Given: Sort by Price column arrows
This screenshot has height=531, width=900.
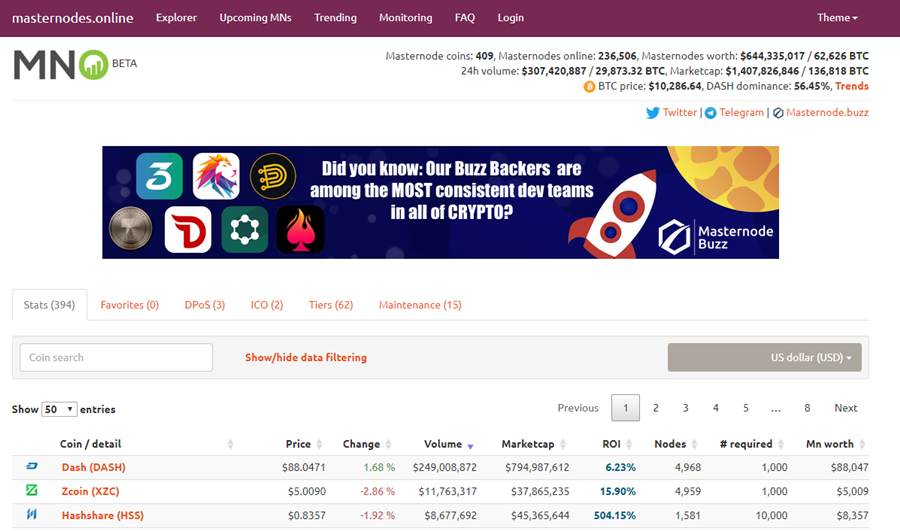Looking at the screenshot, I should click(x=319, y=444).
